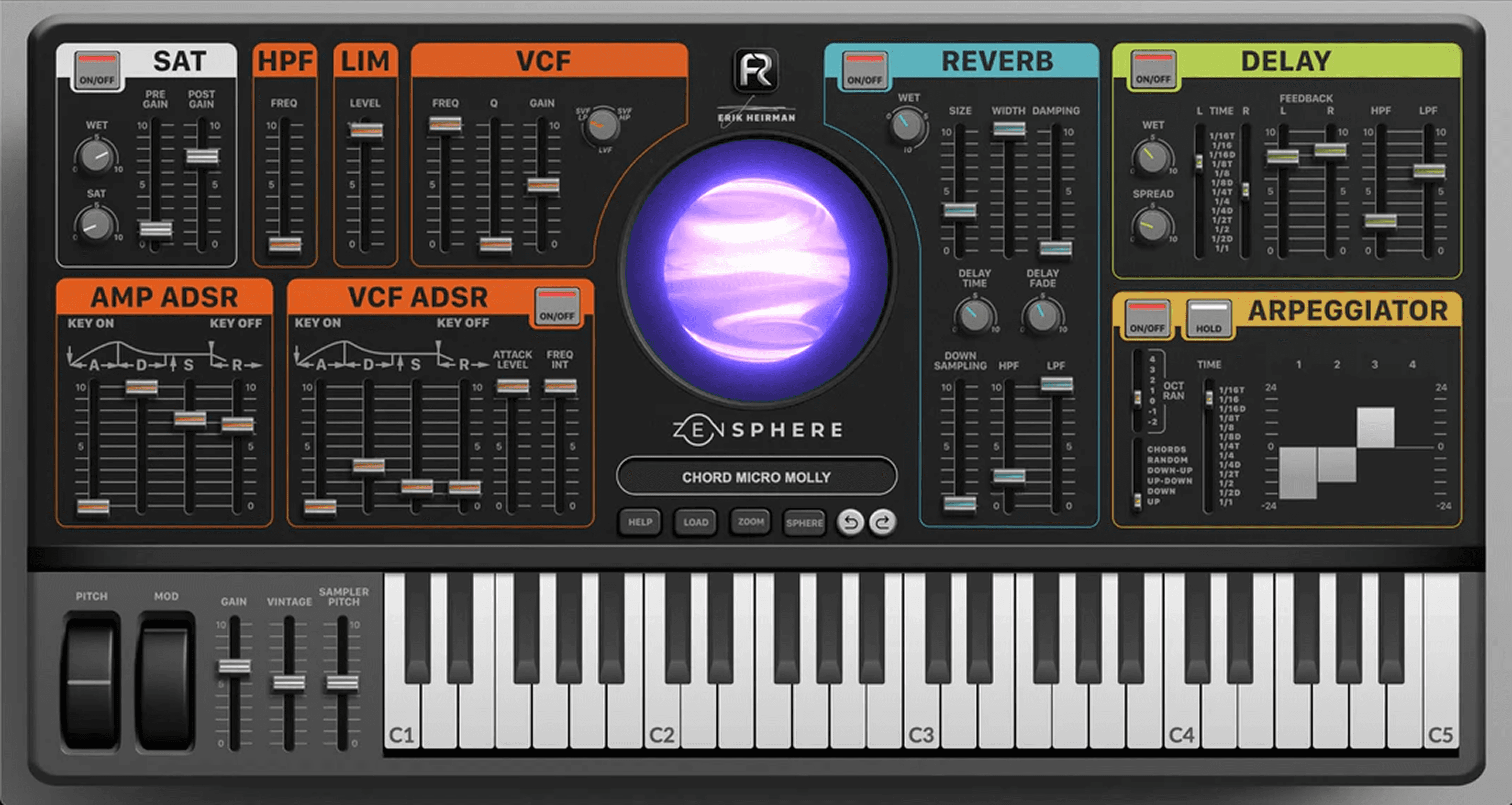Click the HELP button
The image size is (1512, 805).
tap(640, 522)
